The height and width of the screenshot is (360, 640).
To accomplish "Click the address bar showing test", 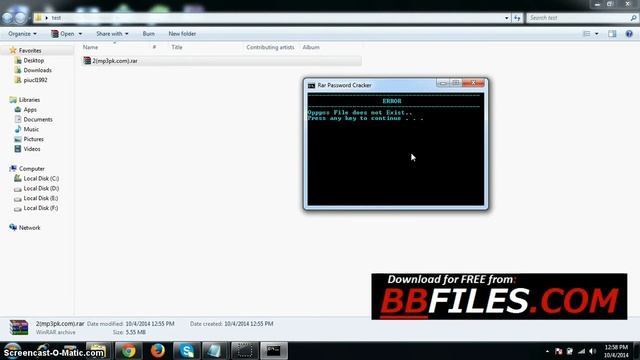I will 269,18.
